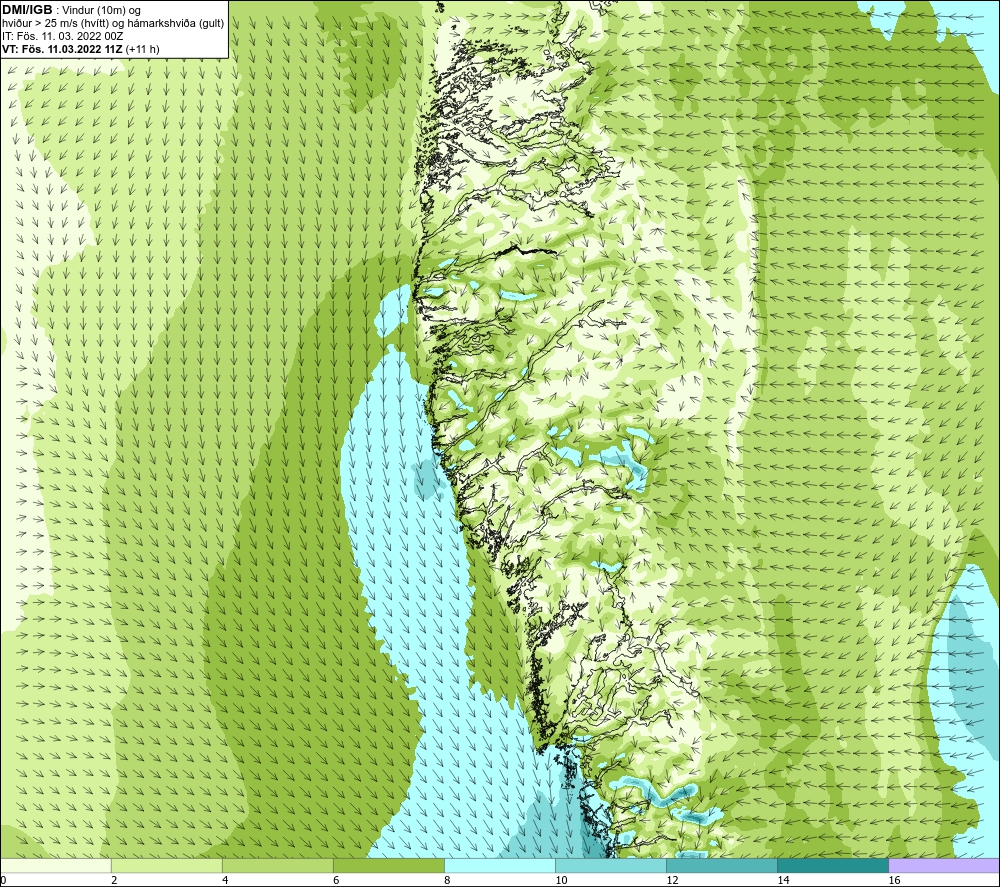This screenshot has height=887, width=1000.
Task: Click the 0–2 m/s palest color swatch
Action: pyautogui.click(x=55, y=865)
